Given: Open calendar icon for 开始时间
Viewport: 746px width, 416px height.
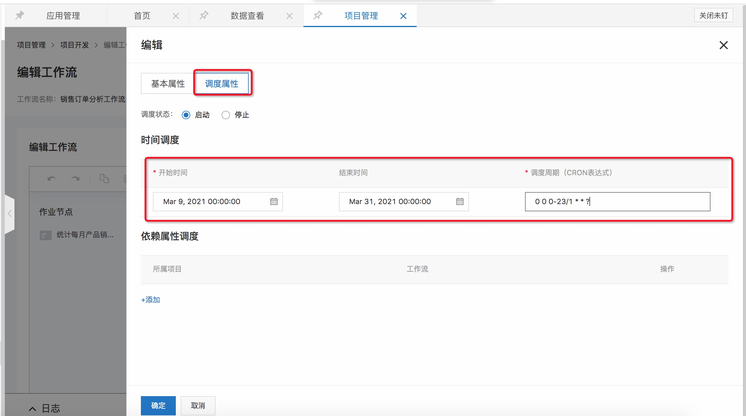Looking at the screenshot, I should [274, 201].
